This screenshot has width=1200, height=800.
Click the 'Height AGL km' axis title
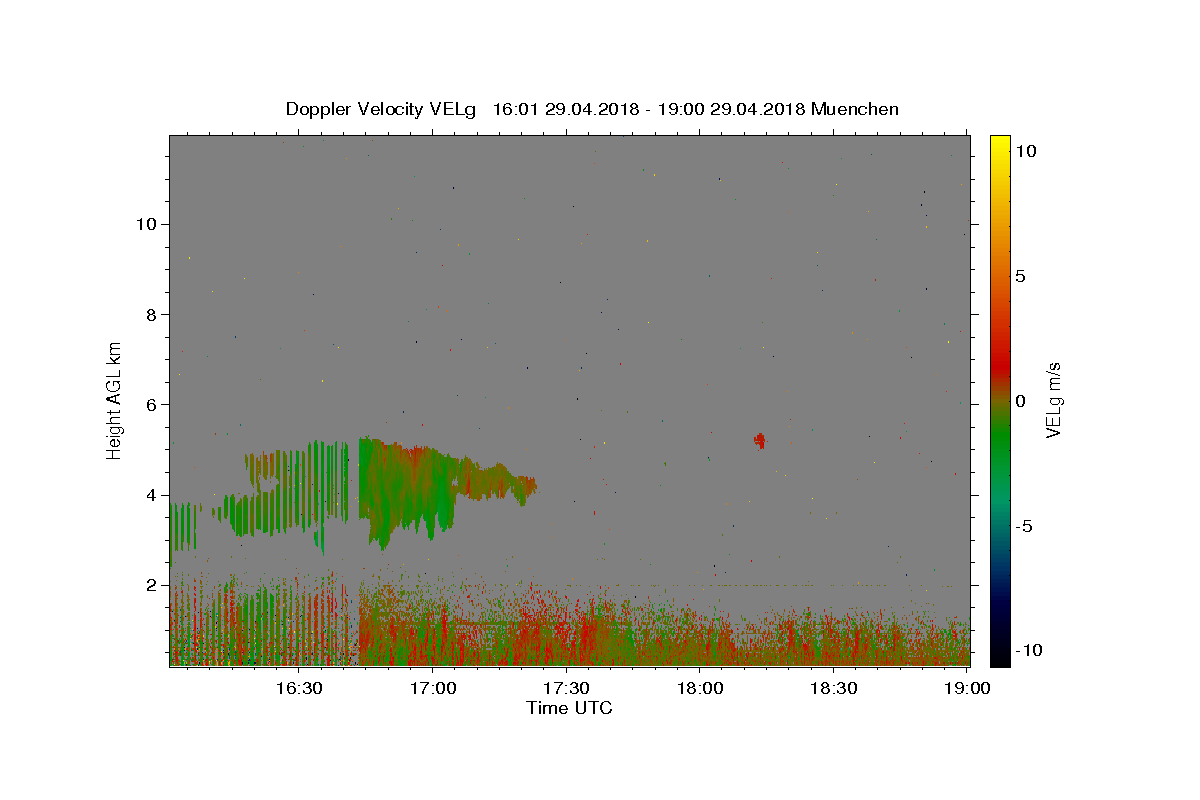tap(115, 400)
